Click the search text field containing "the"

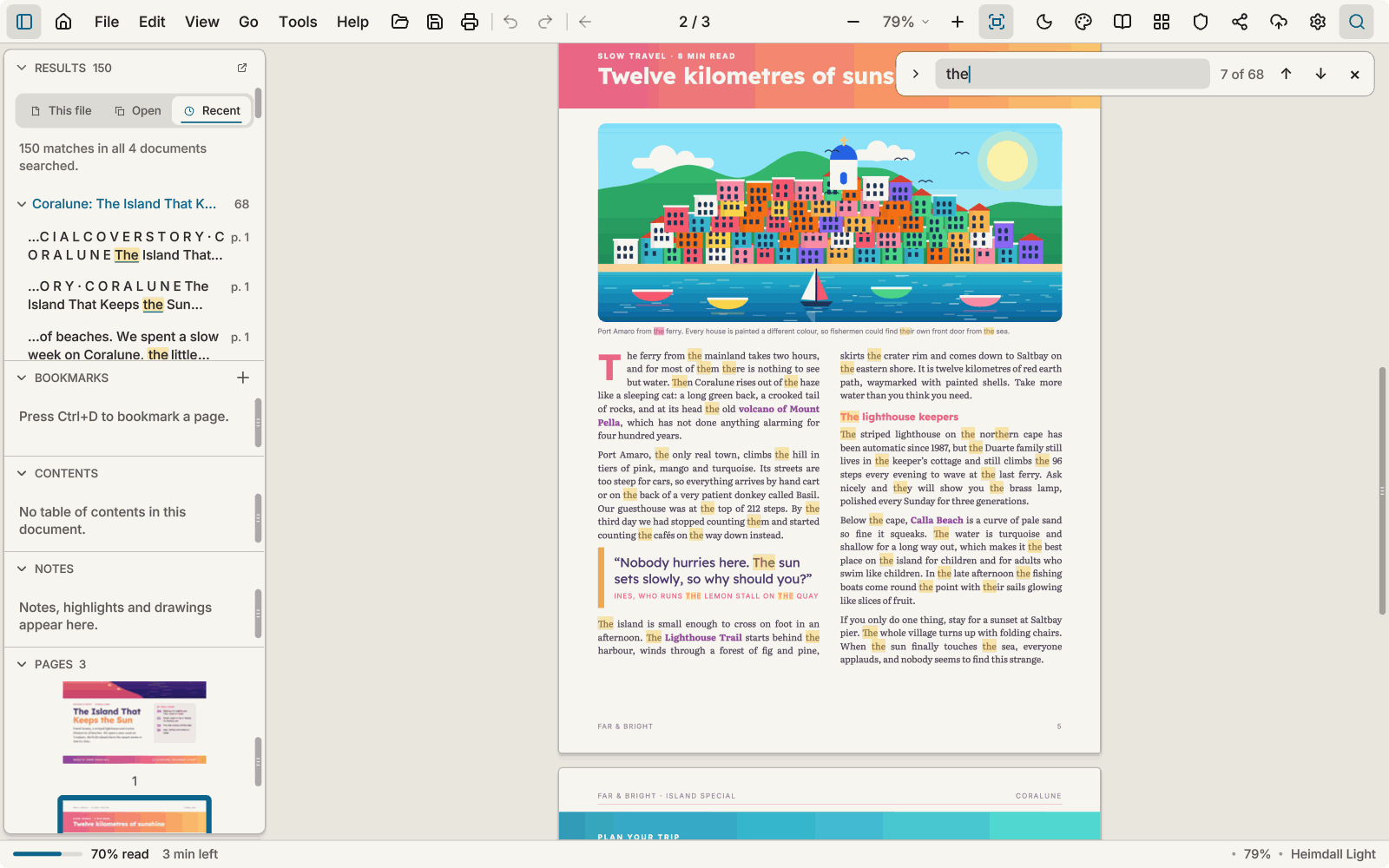[x=1073, y=74]
